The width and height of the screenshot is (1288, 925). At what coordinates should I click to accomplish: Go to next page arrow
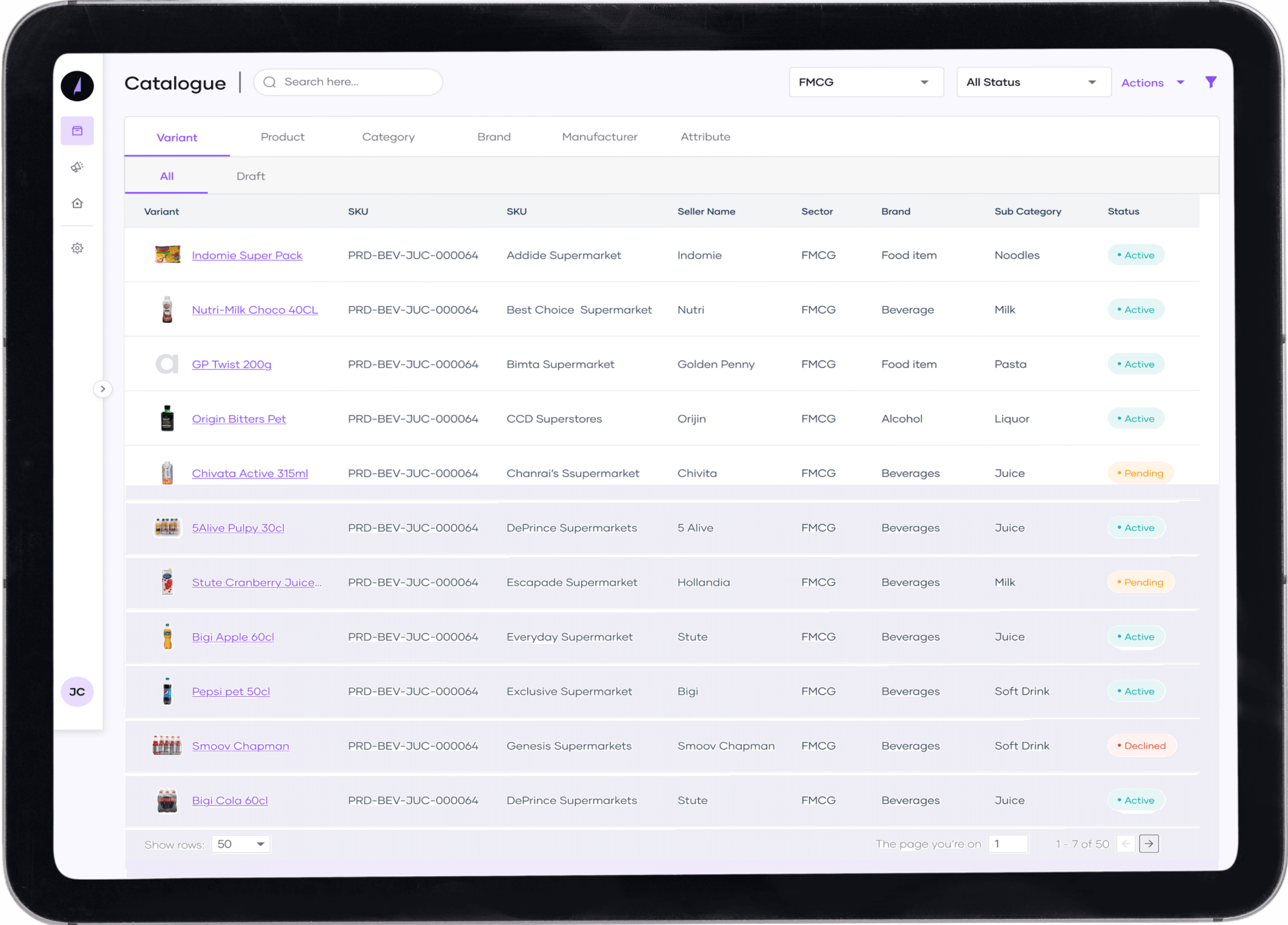coord(1149,844)
